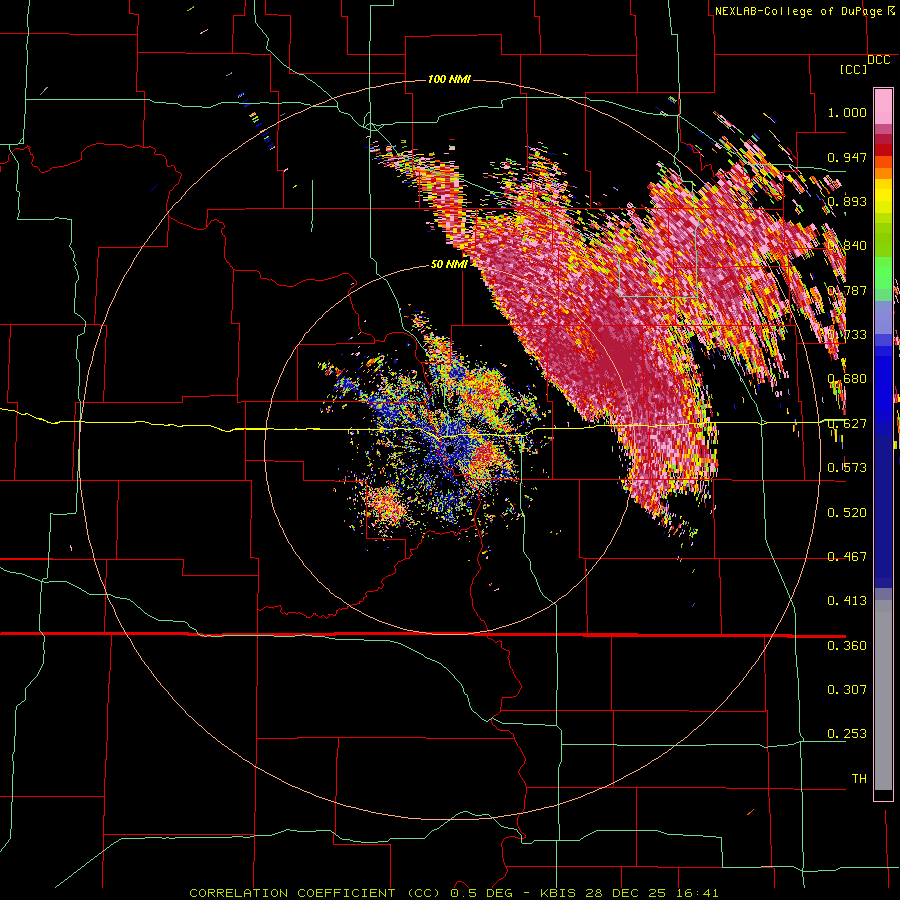This screenshot has width=900, height=900.
Task: Pick the light pink top segment of color bar
Action: [883, 107]
